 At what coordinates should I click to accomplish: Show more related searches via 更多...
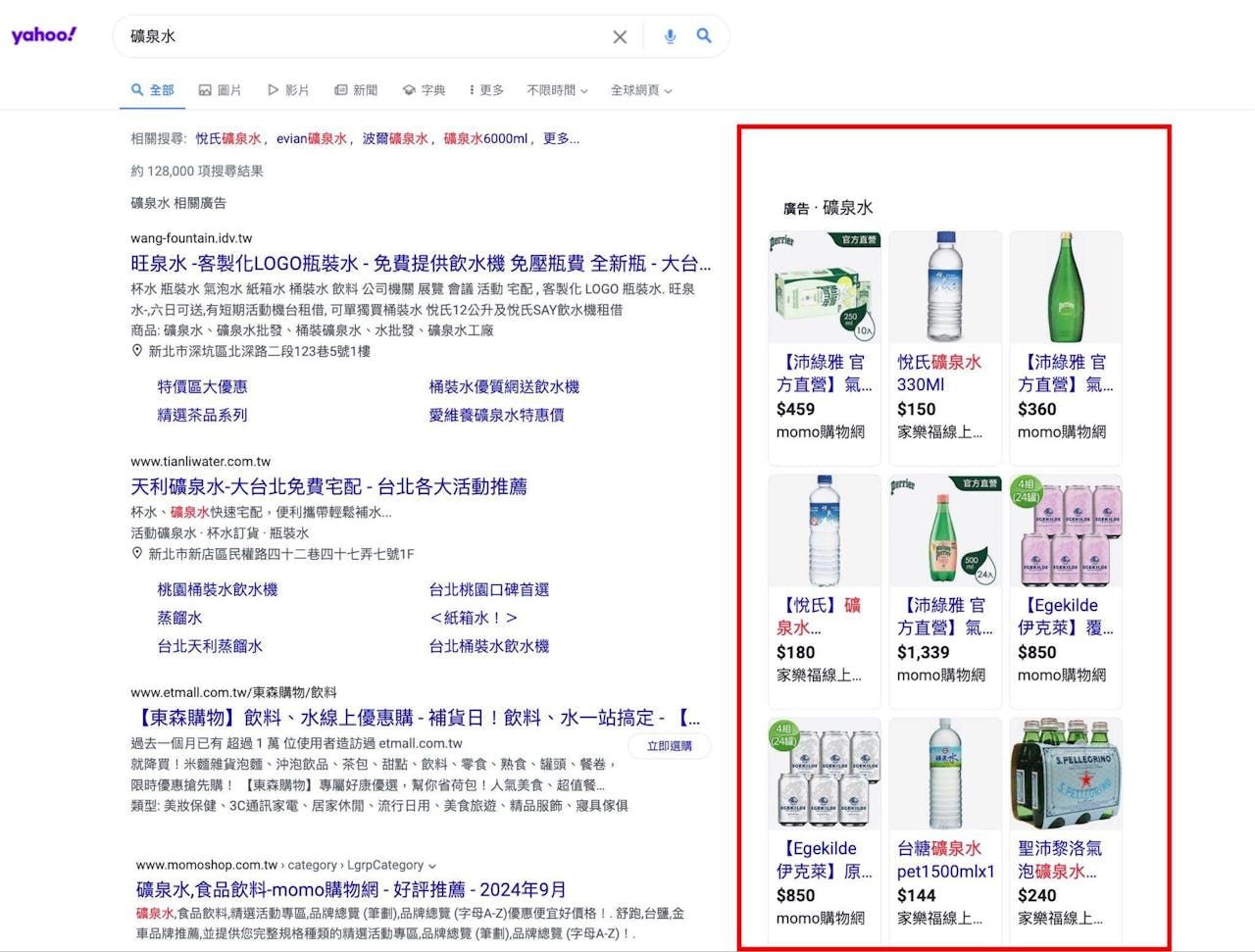click(561, 139)
